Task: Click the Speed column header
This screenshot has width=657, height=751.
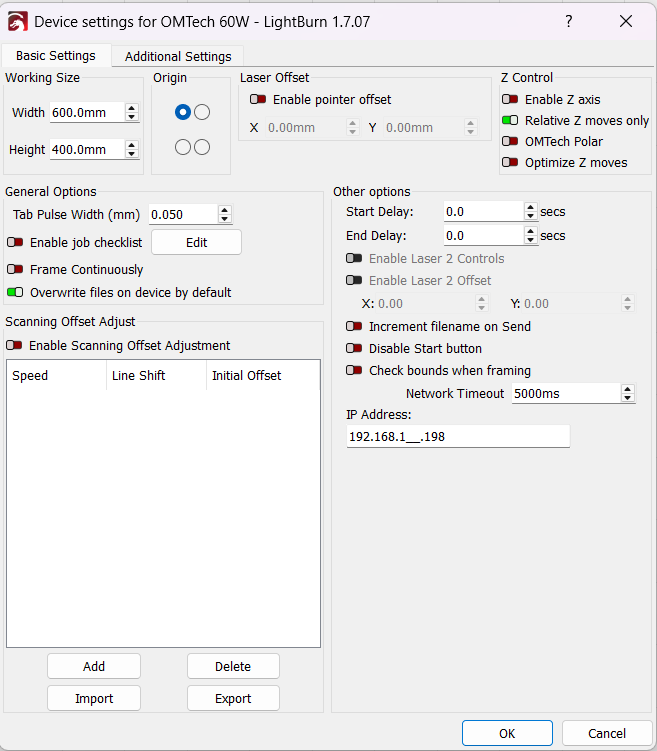Action: (x=57, y=376)
